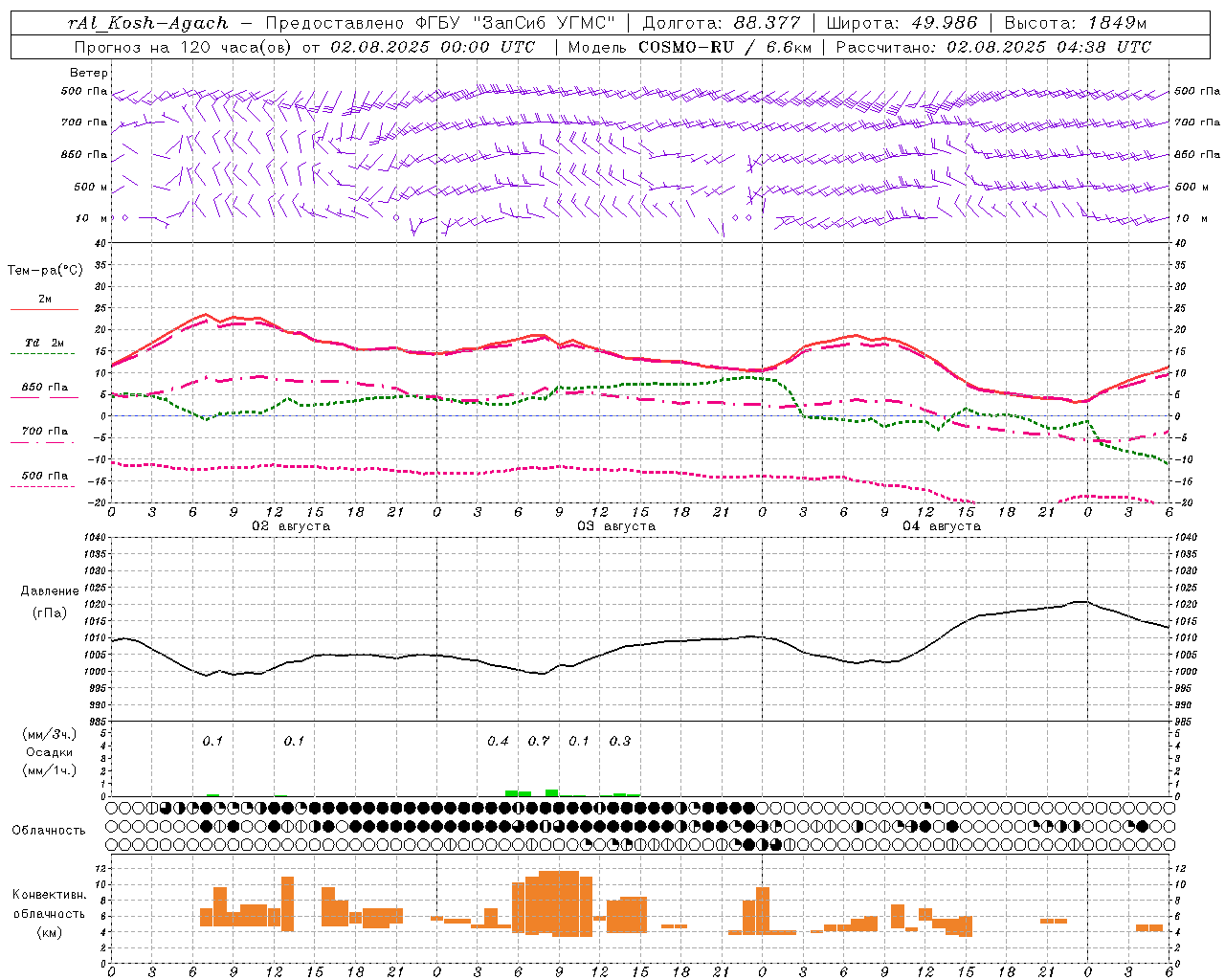Click the Облачность row label
1225x980 pixels.
click(x=49, y=831)
